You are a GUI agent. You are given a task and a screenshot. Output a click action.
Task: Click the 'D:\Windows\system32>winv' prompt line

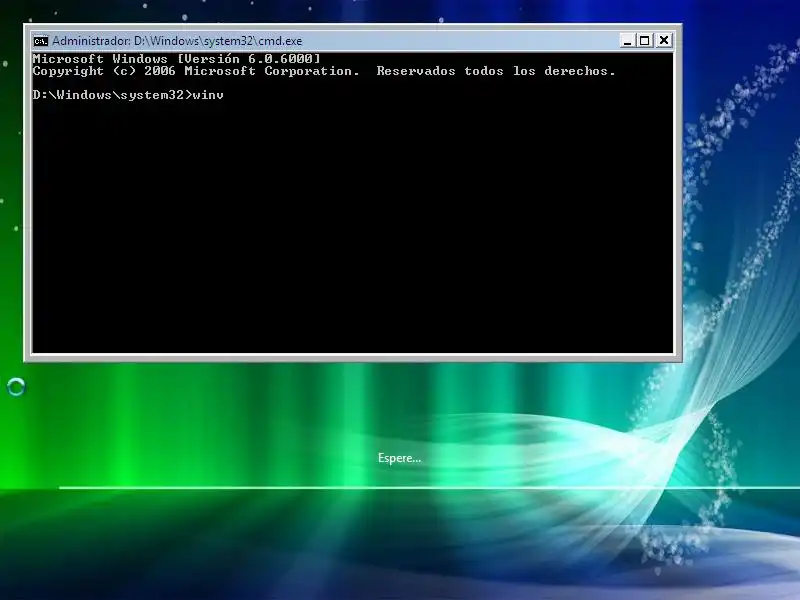coord(128,95)
